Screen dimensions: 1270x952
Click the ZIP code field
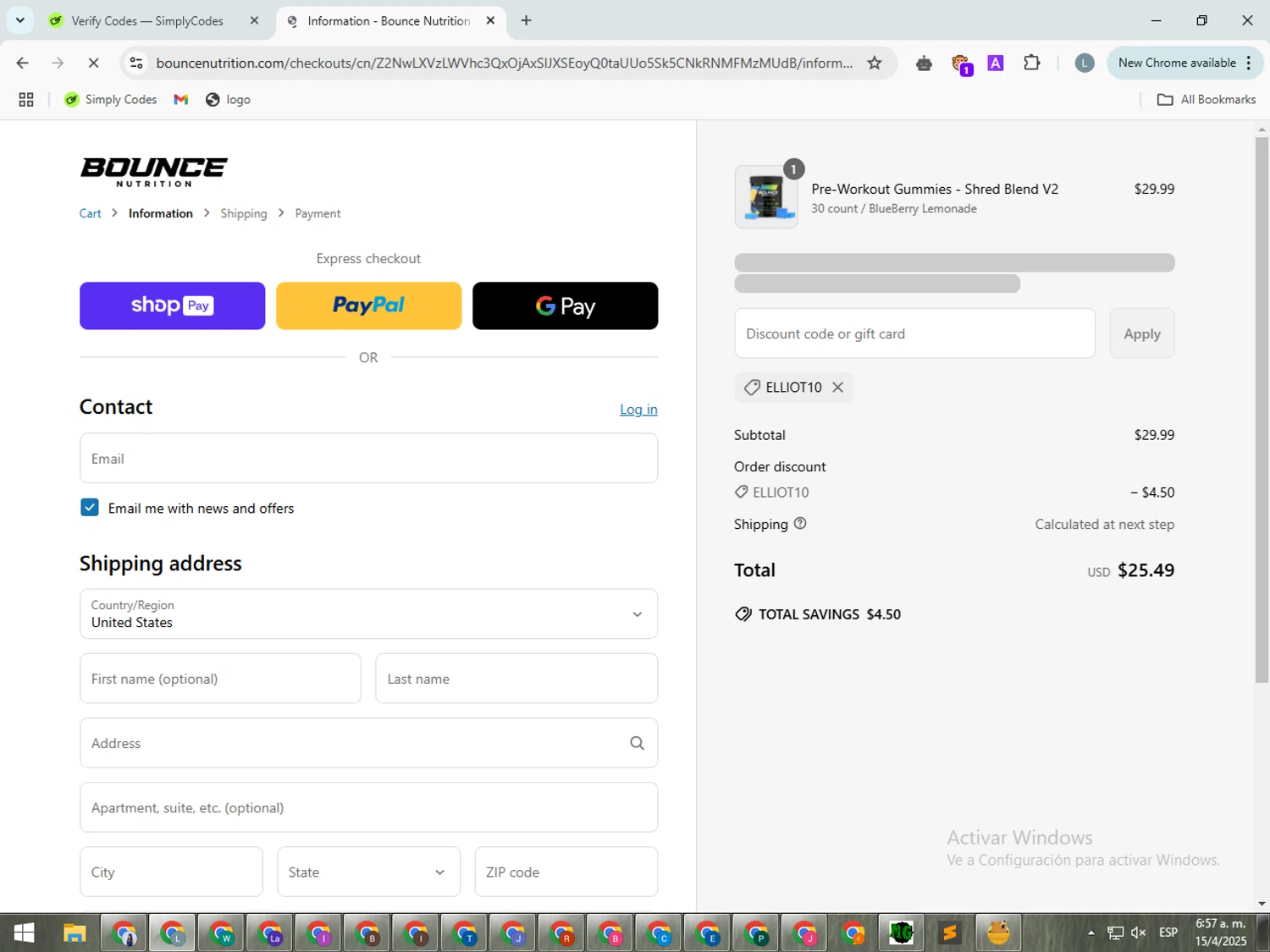[566, 872]
